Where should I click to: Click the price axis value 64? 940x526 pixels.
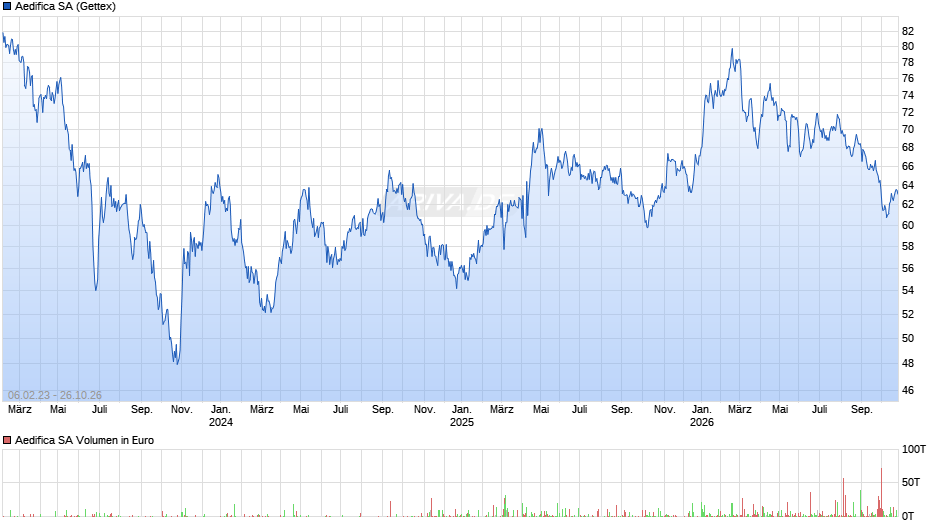pos(908,185)
